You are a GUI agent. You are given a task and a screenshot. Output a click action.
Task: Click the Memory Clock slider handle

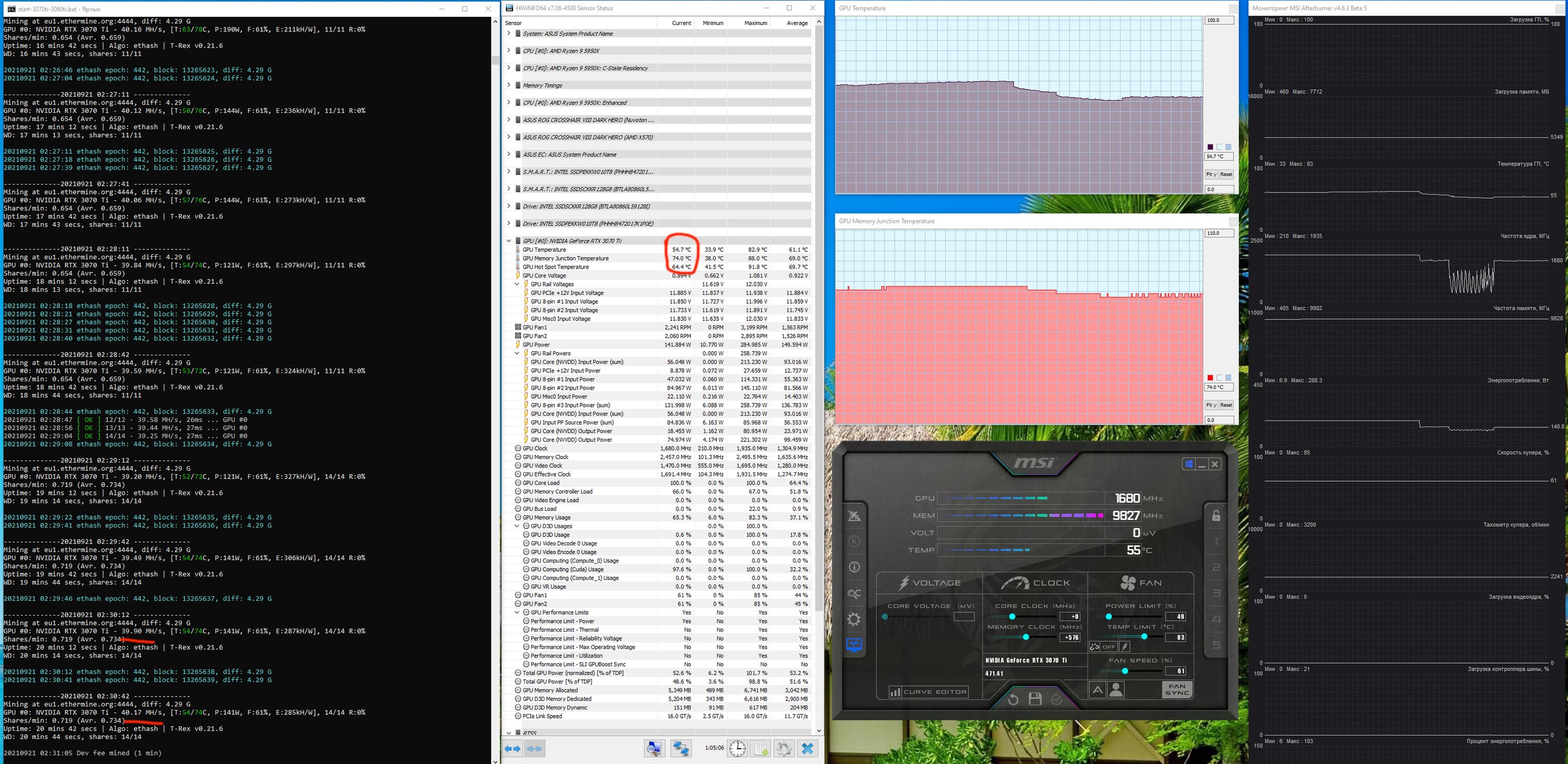coord(1025,637)
